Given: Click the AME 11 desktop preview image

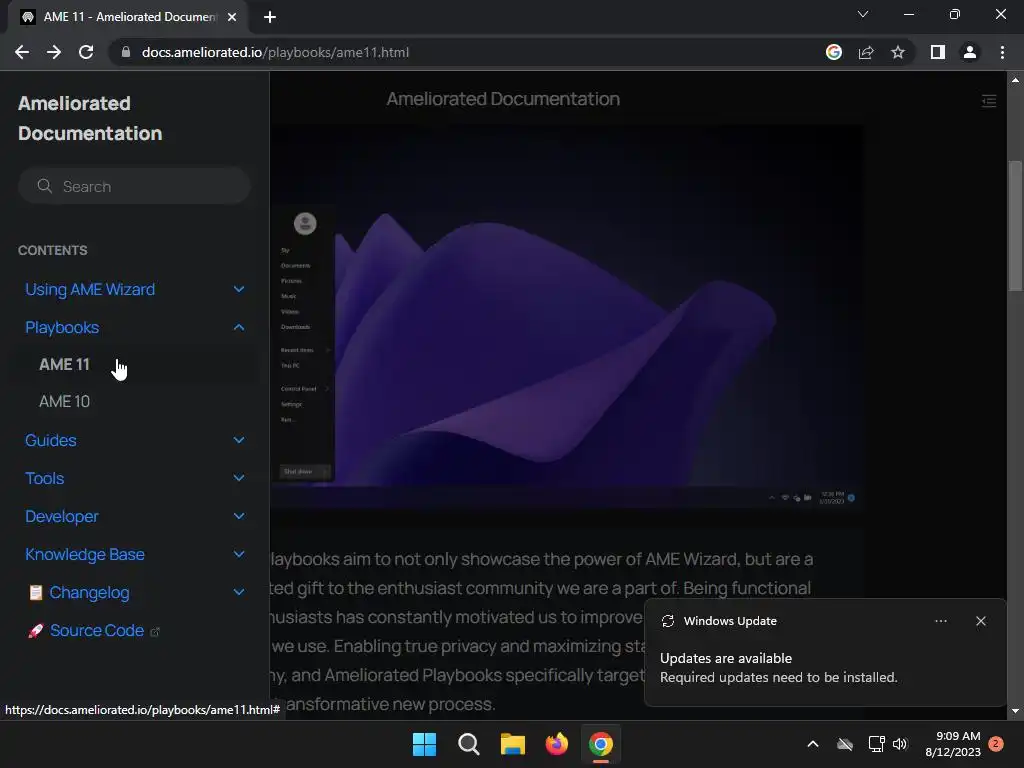Looking at the screenshot, I should click(x=566, y=317).
